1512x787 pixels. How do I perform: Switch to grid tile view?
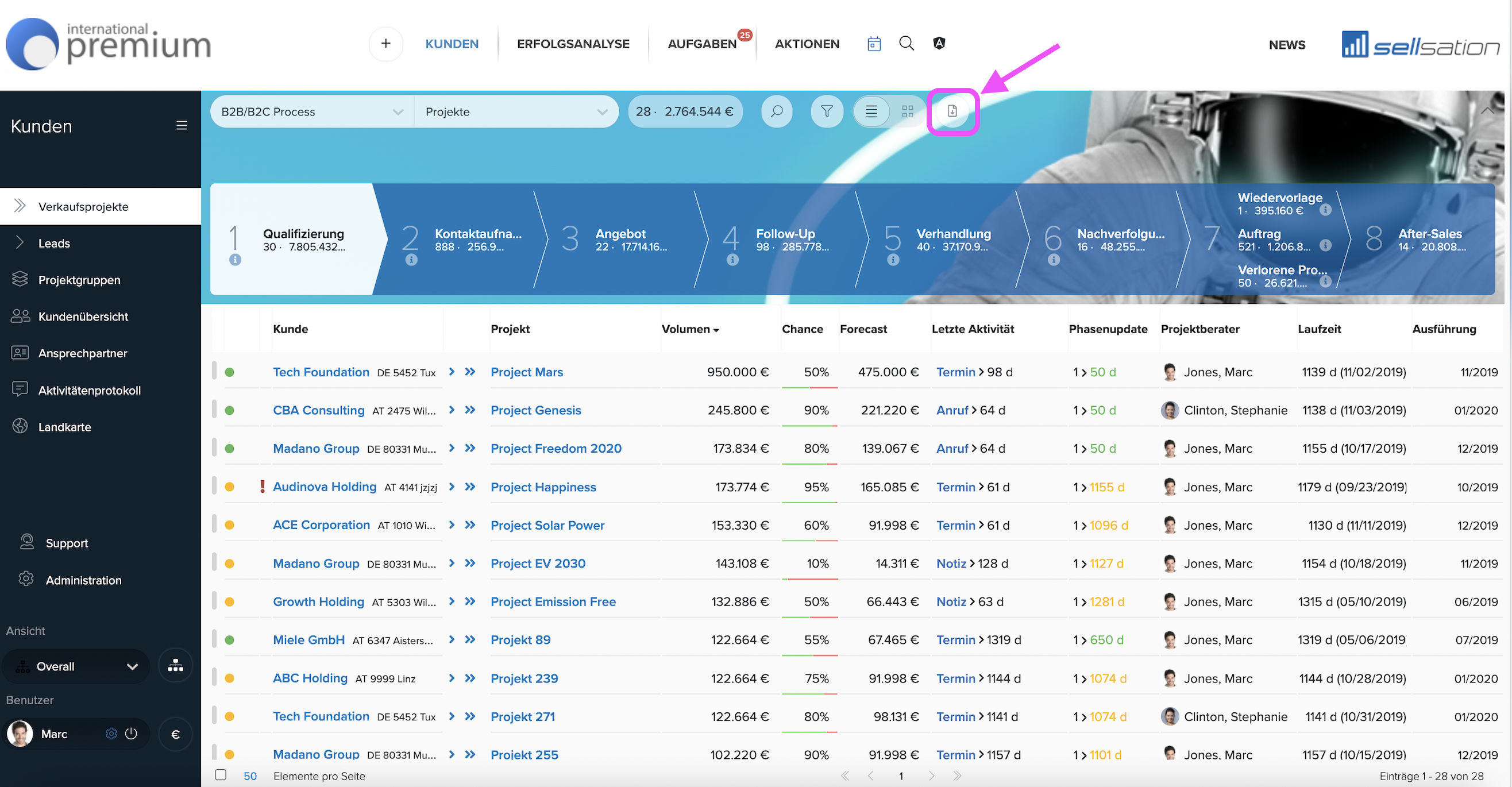(908, 111)
